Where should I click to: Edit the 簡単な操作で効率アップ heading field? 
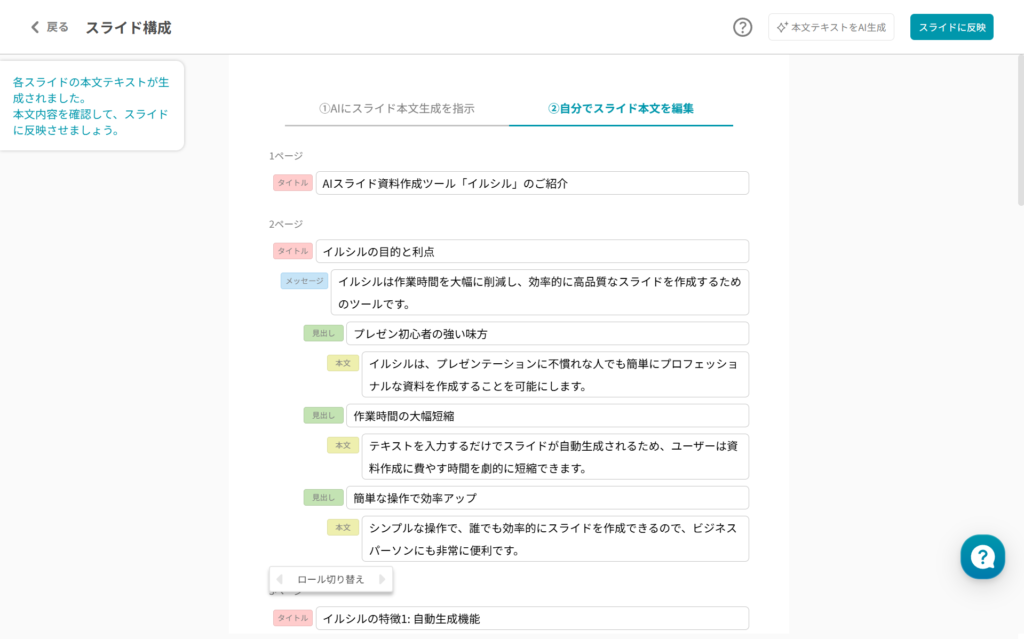coord(547,497)
